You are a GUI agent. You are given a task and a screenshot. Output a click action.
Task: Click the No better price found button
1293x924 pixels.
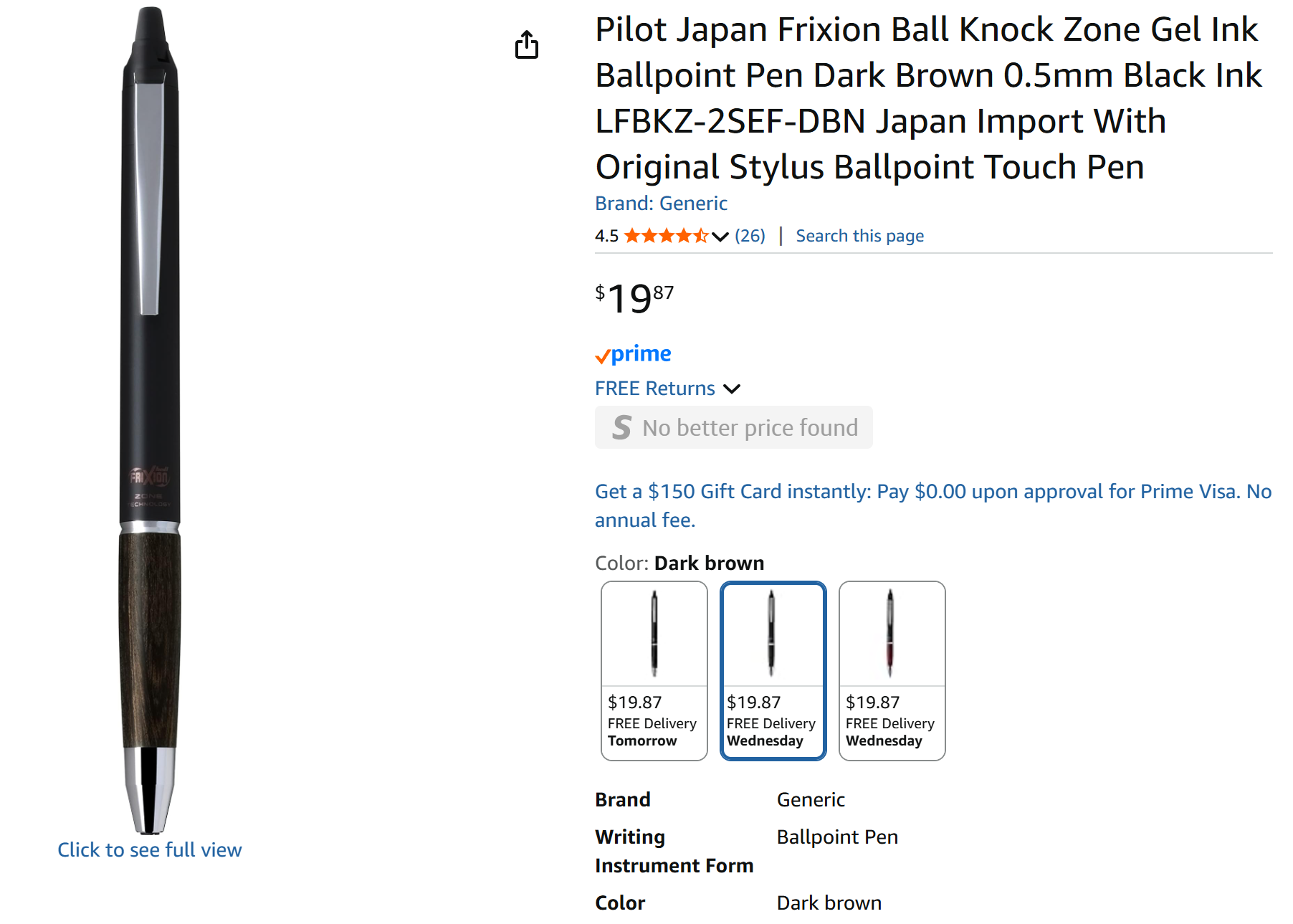pos(734,428)
